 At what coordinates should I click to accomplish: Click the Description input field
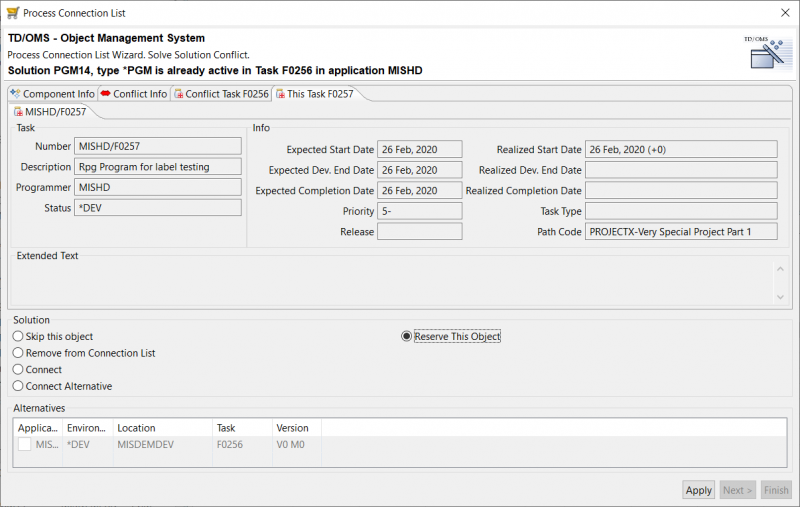pos(158,167)
